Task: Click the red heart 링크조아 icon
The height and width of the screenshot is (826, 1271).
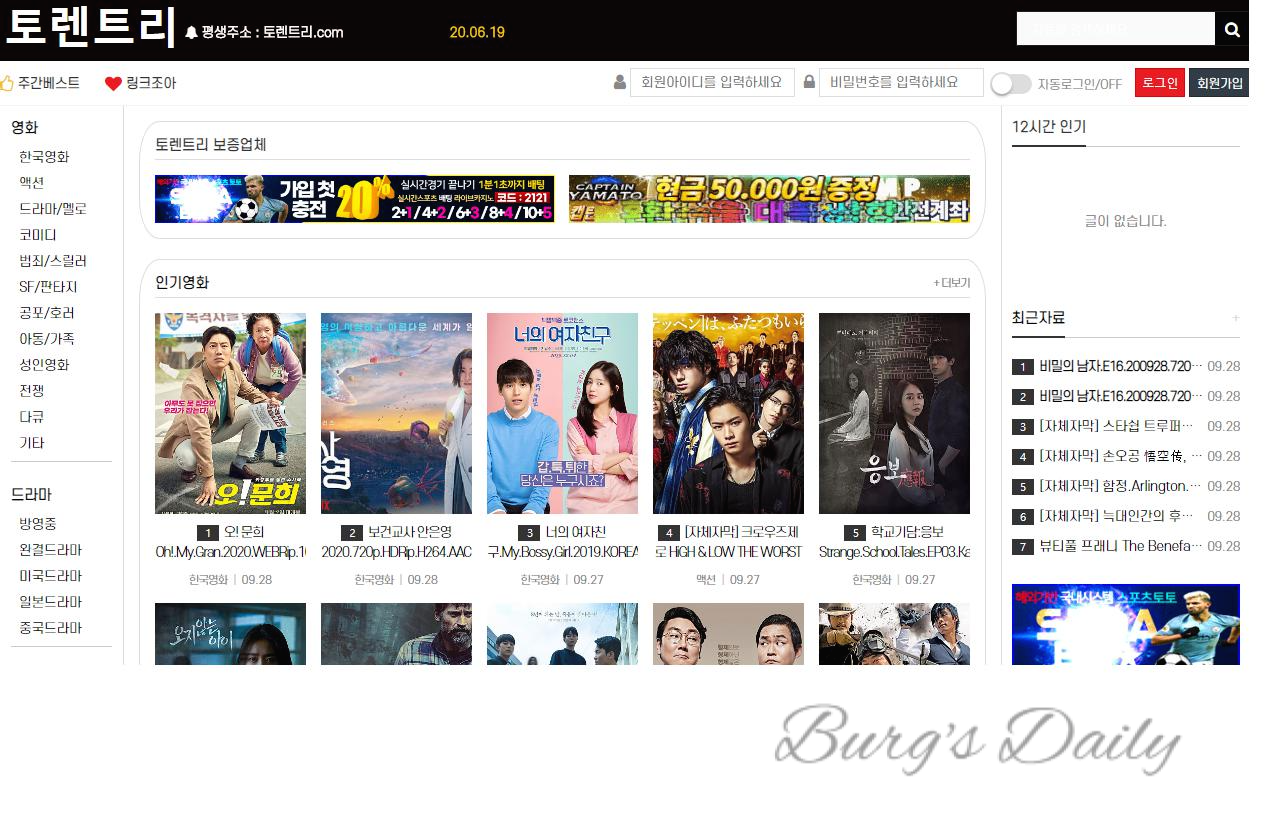Action: click(x=113, y=83)
